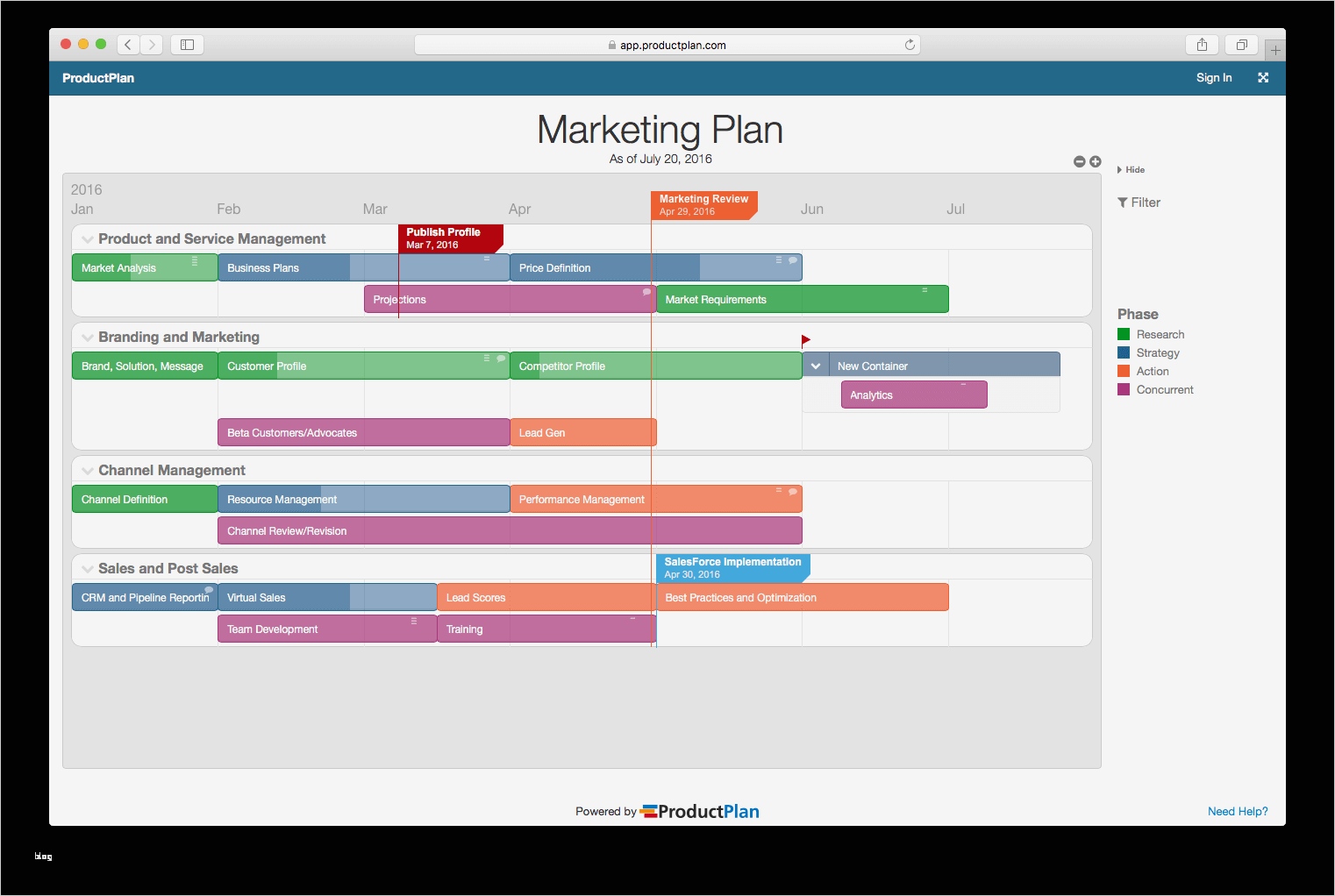The height and width of the screenshot is (896, 1335).
Task: Click the browser reload icon
Action: point(910,45)
